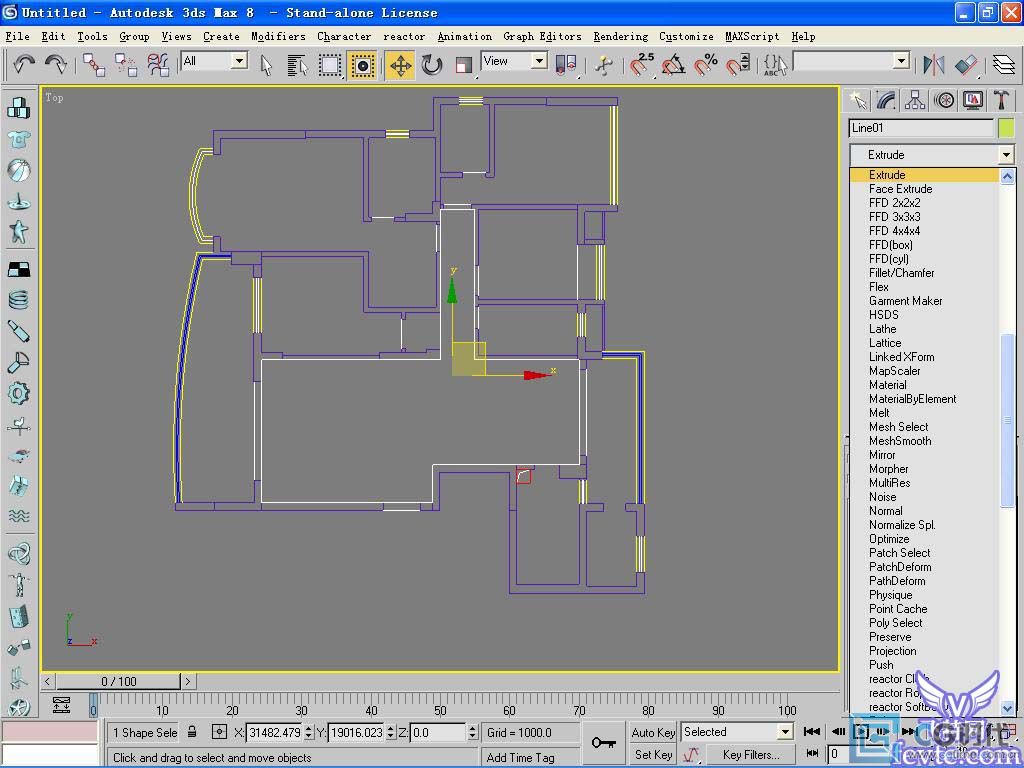Toggle Auto Key animation mode

pos(652,733)
